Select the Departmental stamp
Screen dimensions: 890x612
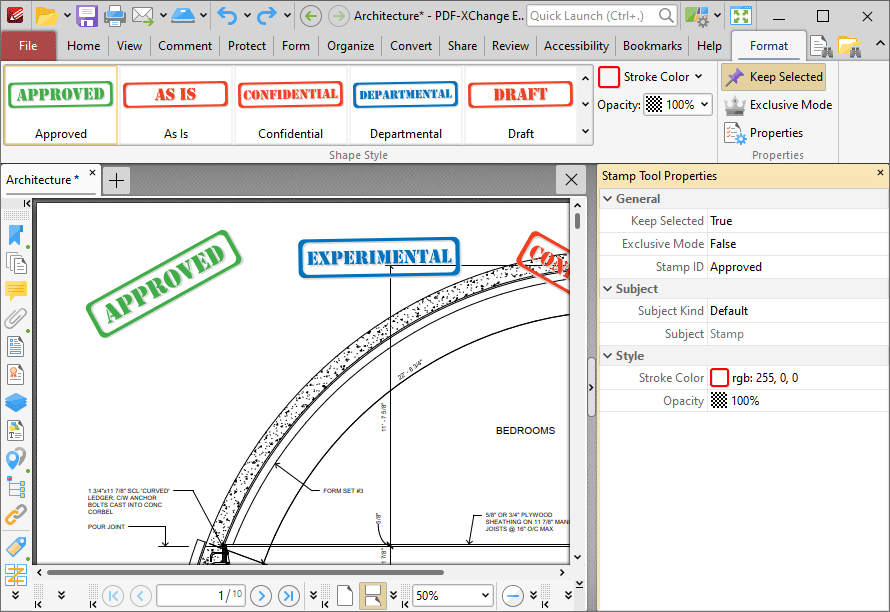405,105
